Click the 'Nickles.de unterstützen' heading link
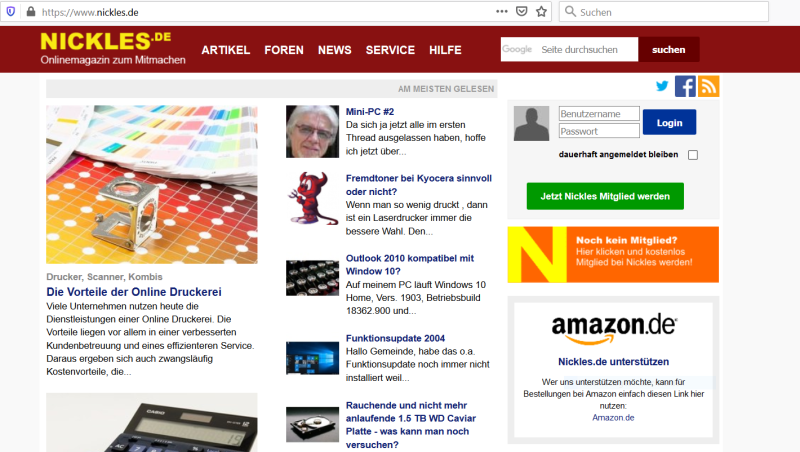Screen dimensions: 800x452 click(613, 362)
